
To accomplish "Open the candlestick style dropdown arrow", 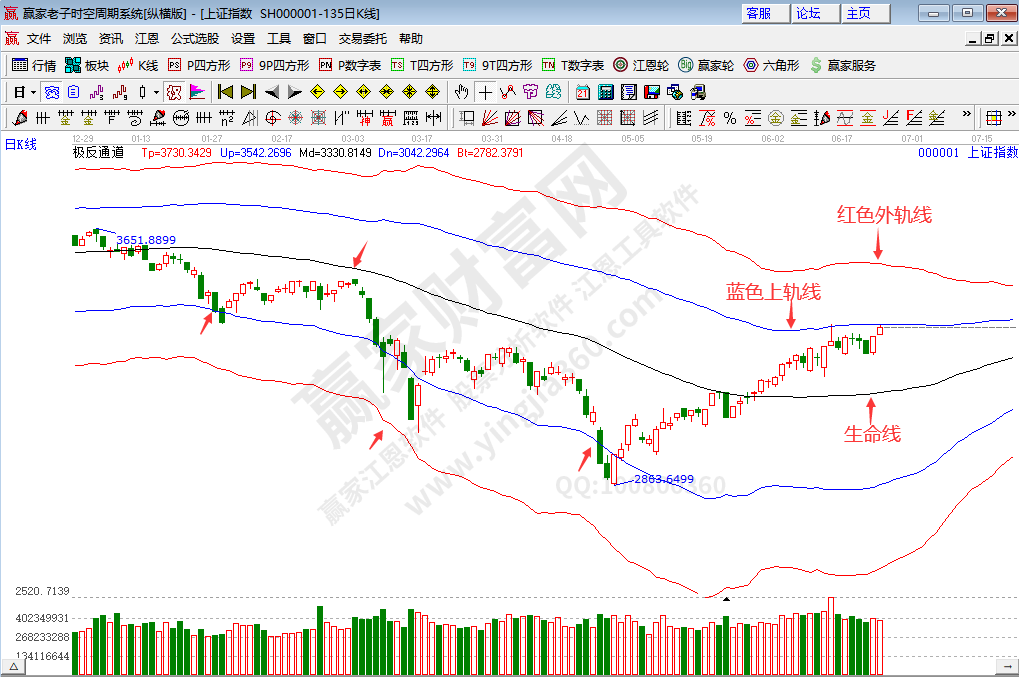I will tap(156, 92).
